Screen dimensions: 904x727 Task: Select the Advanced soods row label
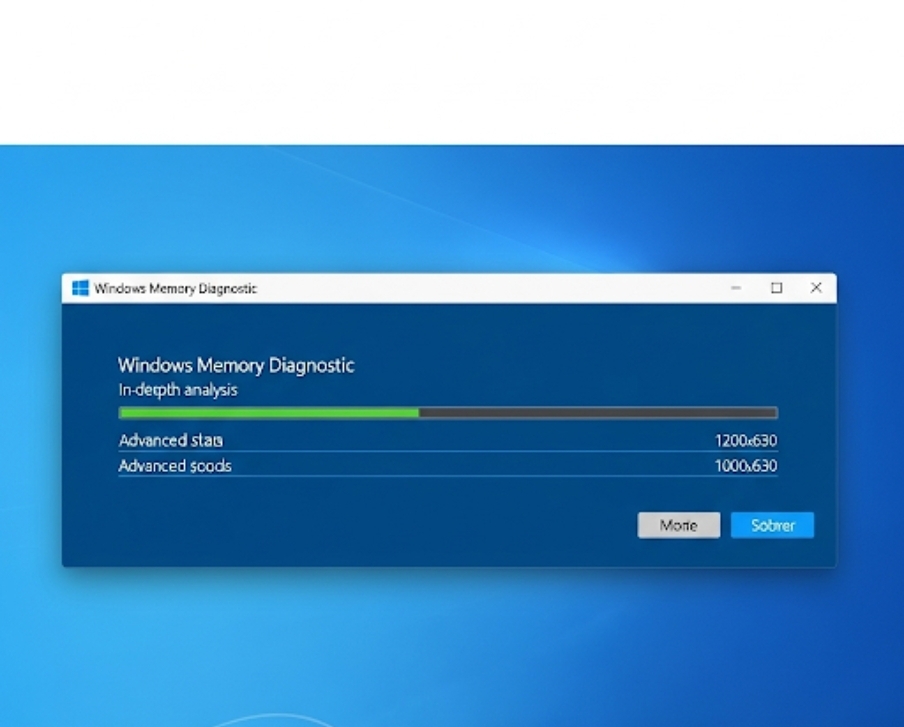175,466
